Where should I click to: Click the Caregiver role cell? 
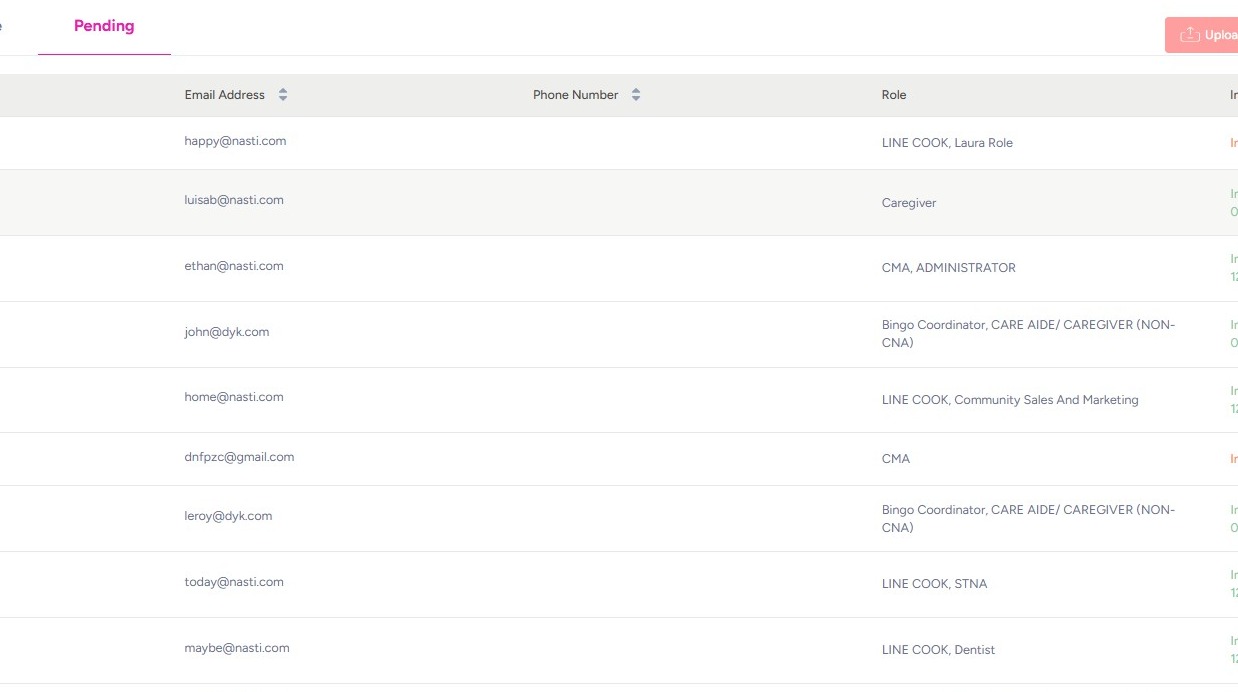909,203
